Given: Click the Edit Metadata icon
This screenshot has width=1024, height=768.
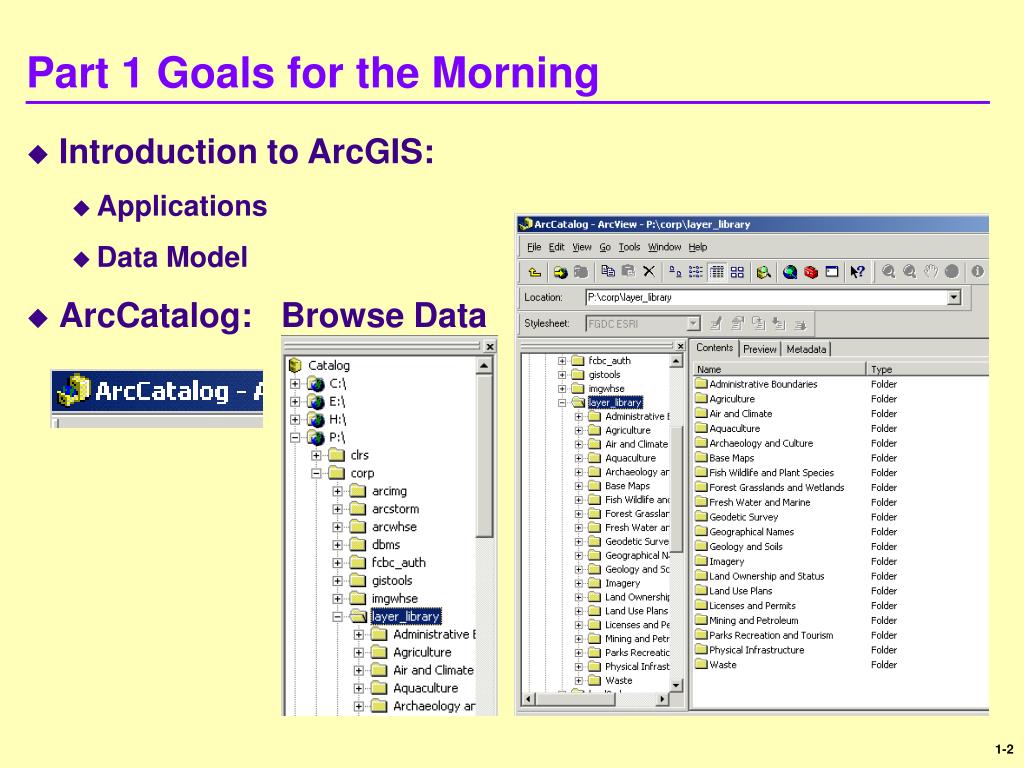Looking at the screenshot, I should 716,323.
